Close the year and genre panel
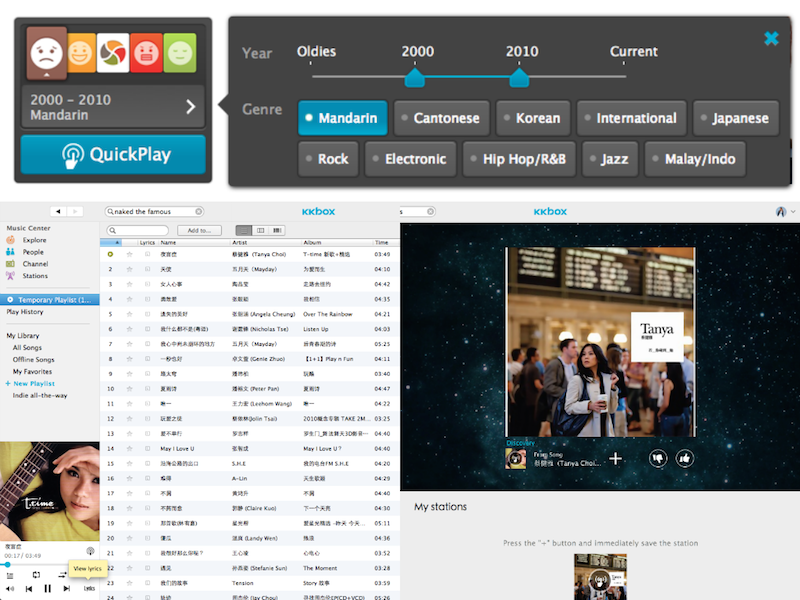The image size is (800, 600). click(771, 38)
